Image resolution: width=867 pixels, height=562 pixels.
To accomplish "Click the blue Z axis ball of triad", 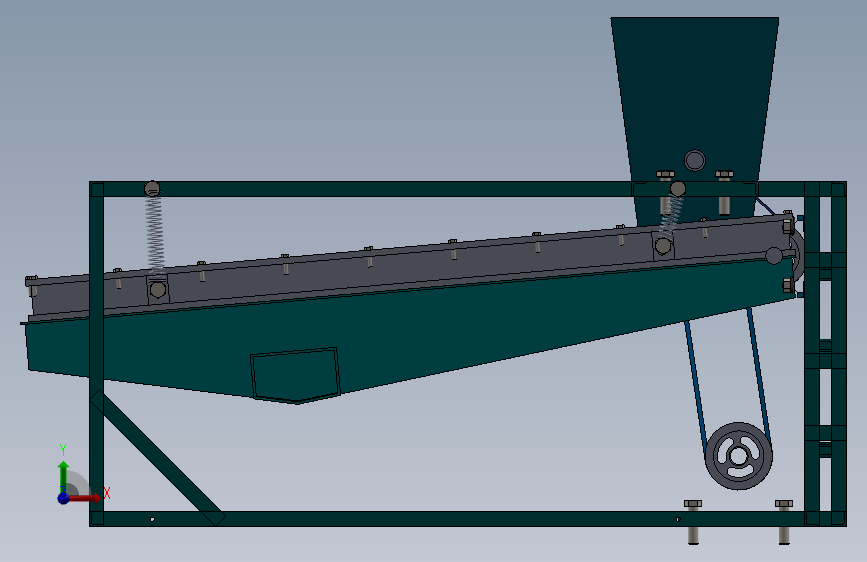I will 64,498.
